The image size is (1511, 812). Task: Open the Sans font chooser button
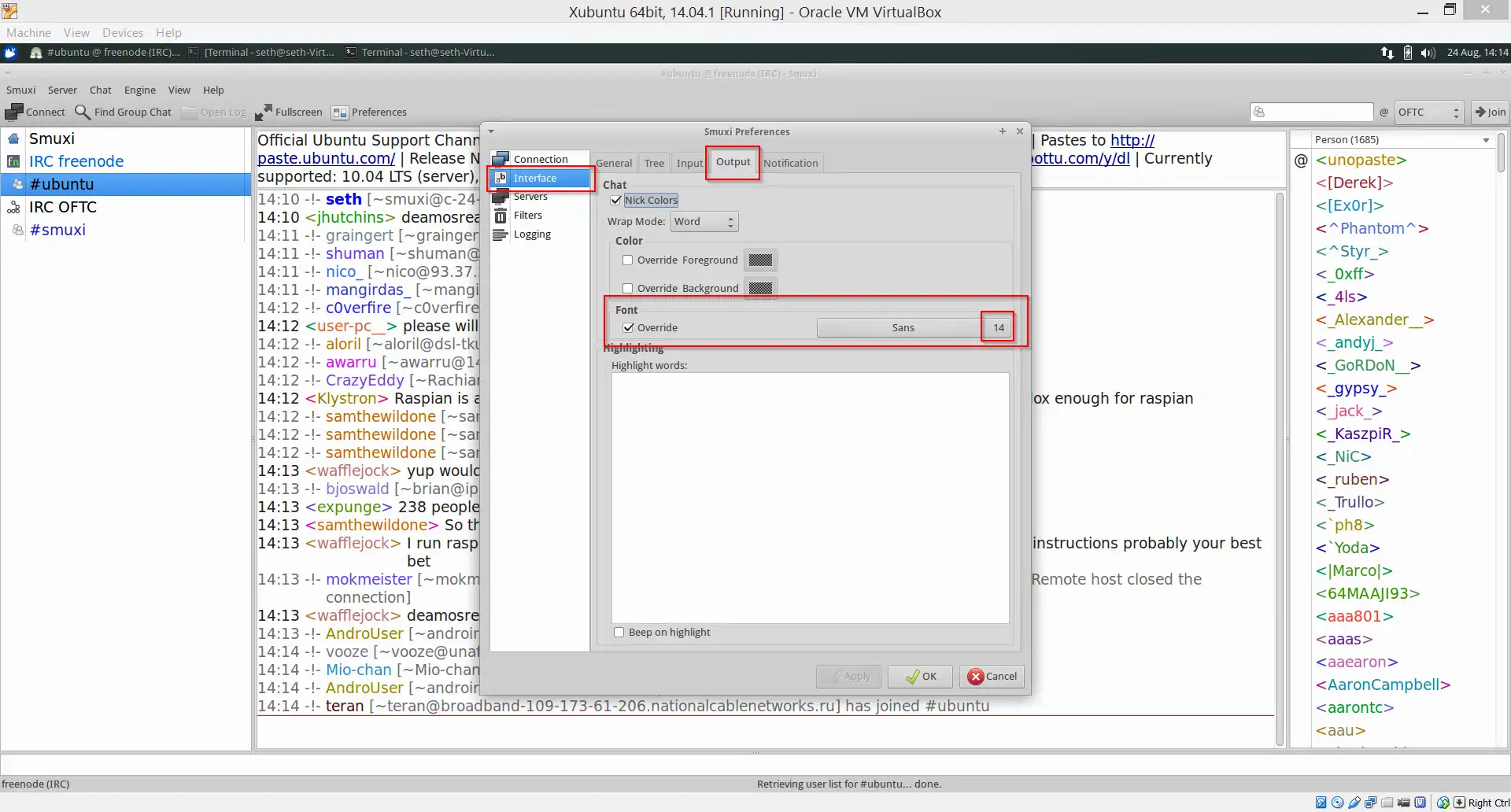(898, 328)
